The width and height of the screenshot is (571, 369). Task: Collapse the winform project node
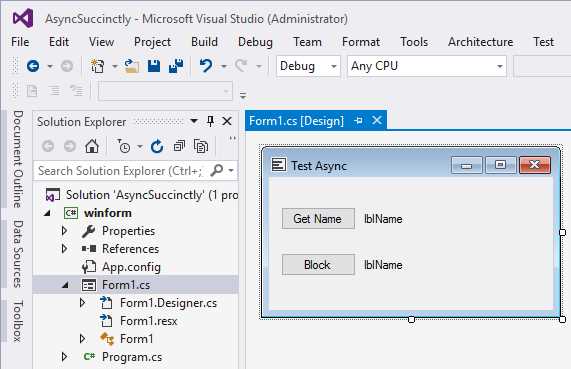click(x=47, y=213)
